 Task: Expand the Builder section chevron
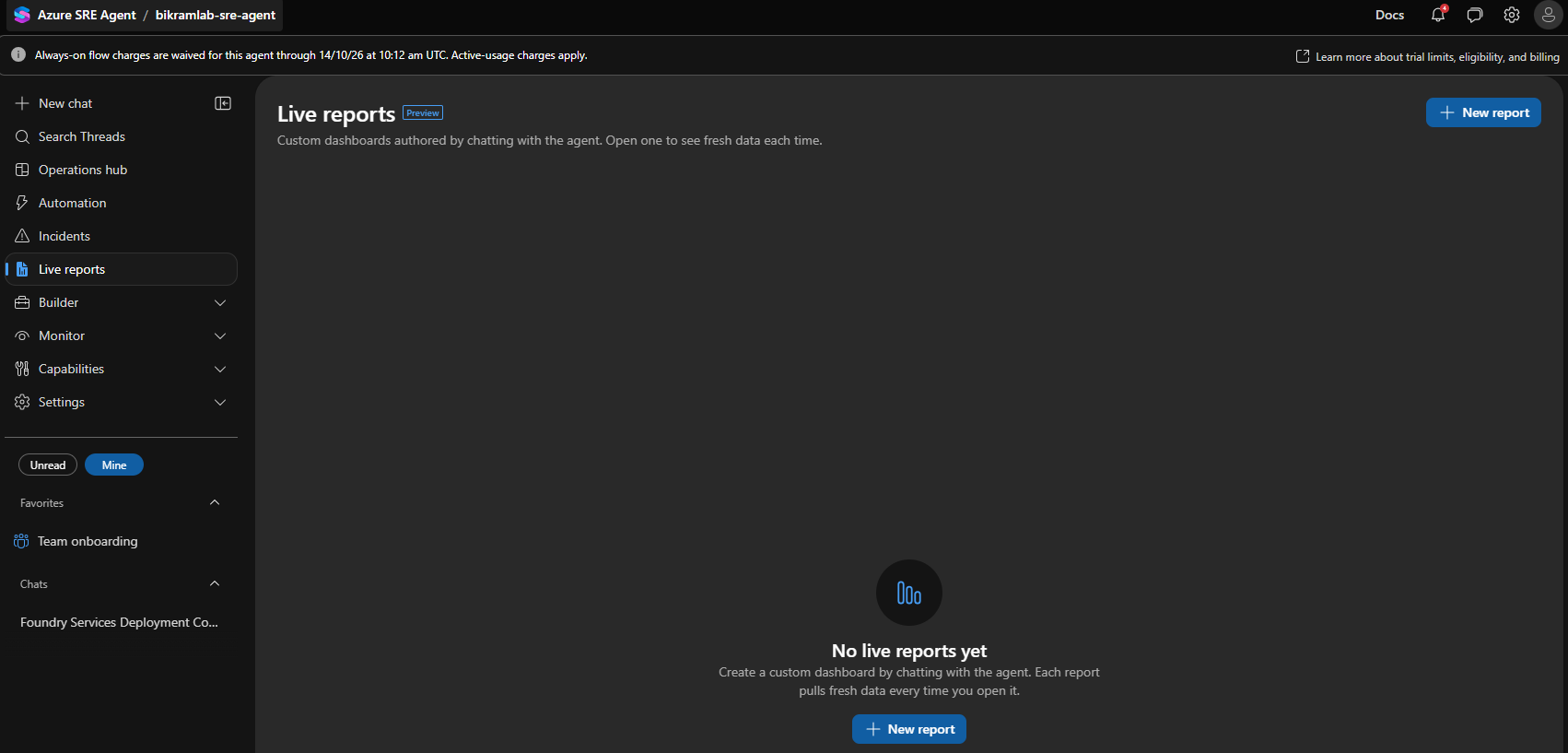click(x=220, y=302)
